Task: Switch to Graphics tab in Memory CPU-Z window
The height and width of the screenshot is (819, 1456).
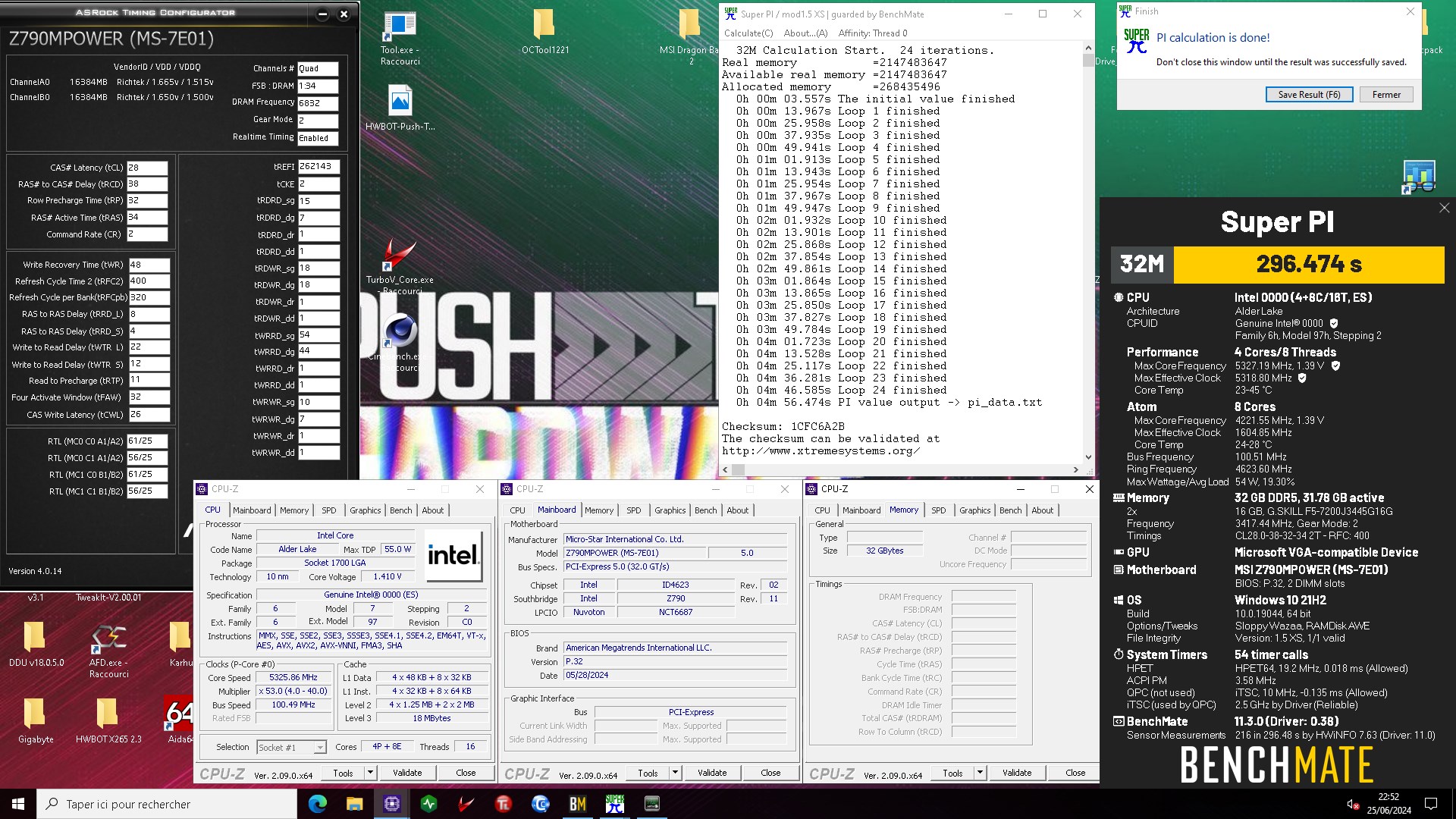Action: [x=975, y=510]
